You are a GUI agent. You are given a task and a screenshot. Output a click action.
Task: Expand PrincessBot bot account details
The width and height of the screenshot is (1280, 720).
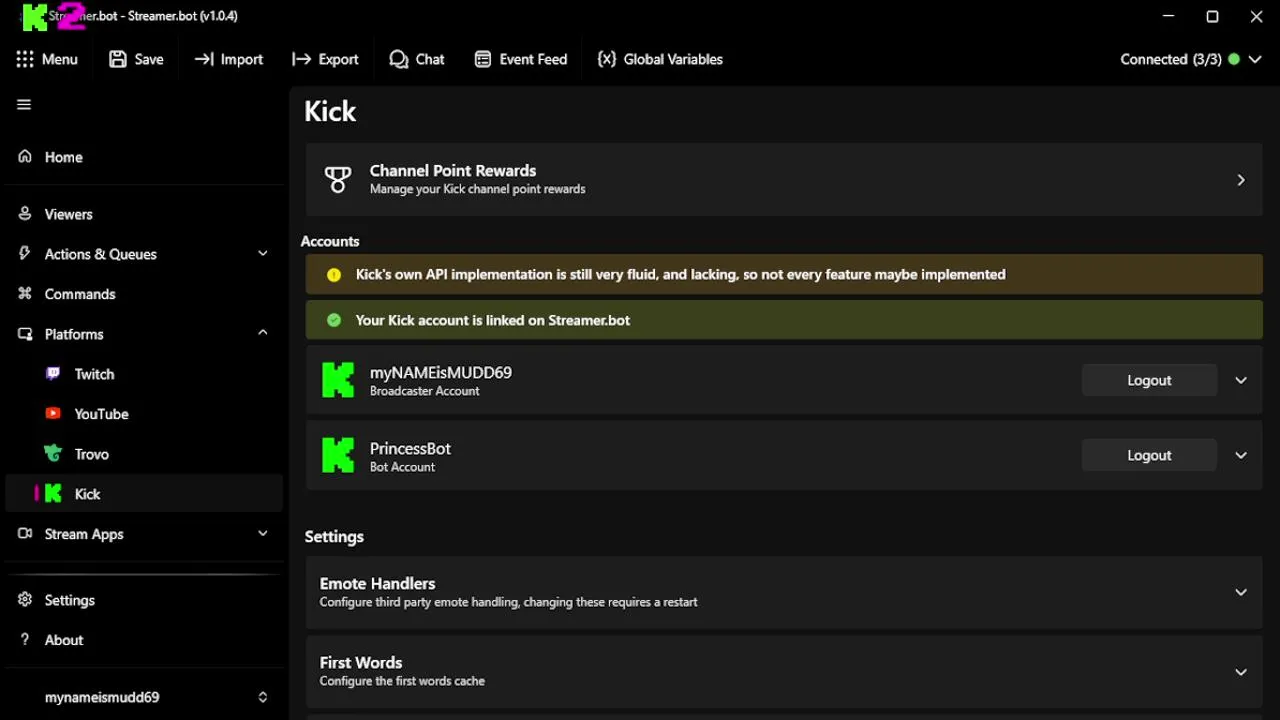(1241, 456)
